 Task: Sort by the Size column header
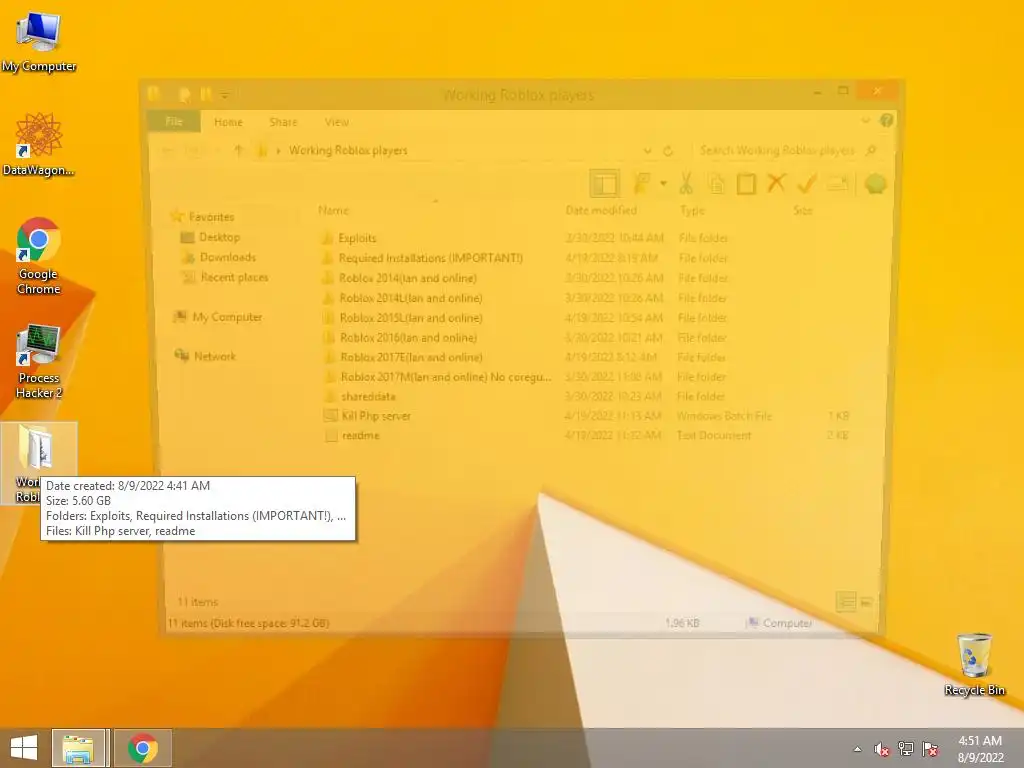tap(803, 210)
